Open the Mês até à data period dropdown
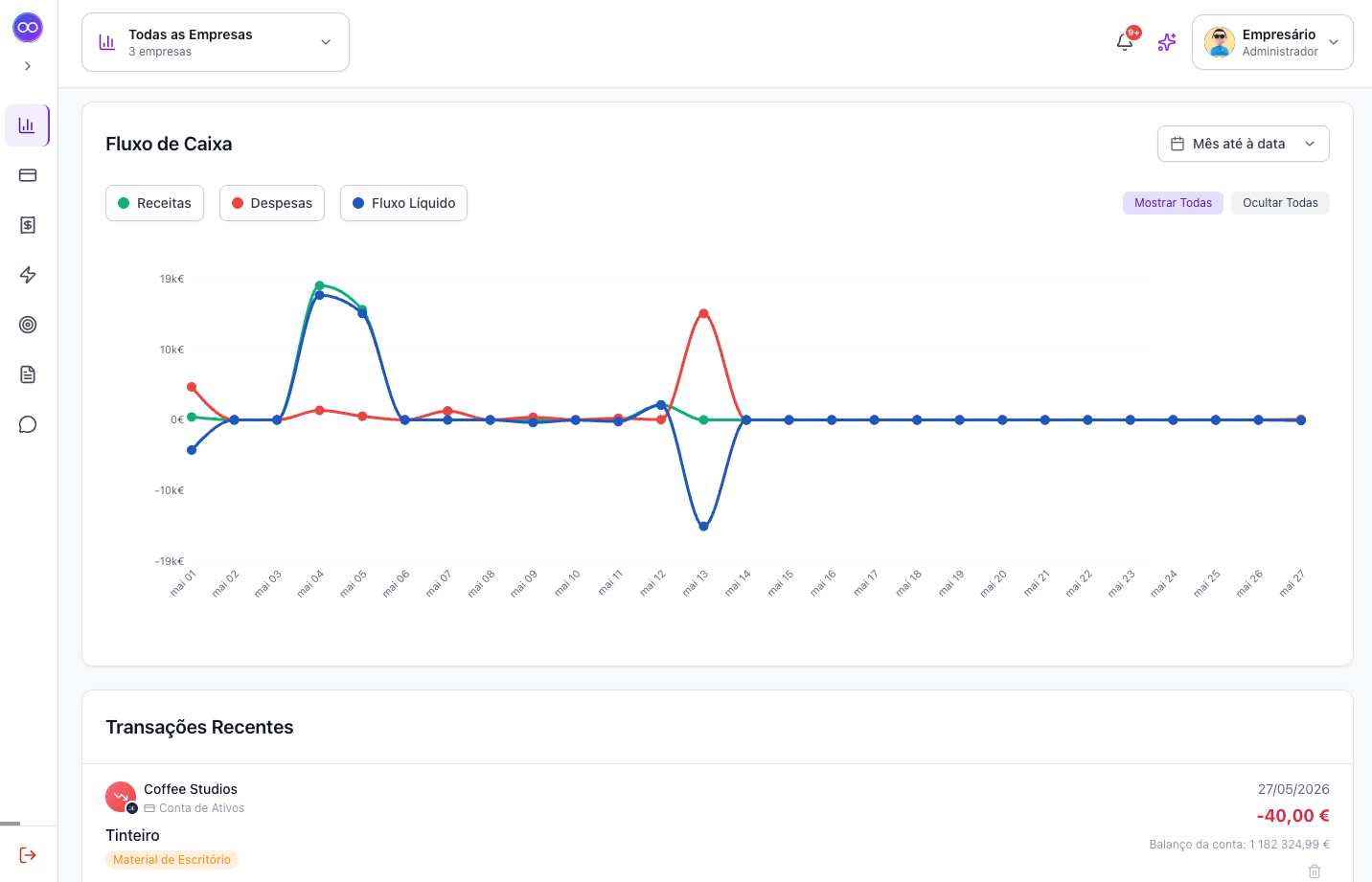1372x882 pixels. tap(1244, 144)
